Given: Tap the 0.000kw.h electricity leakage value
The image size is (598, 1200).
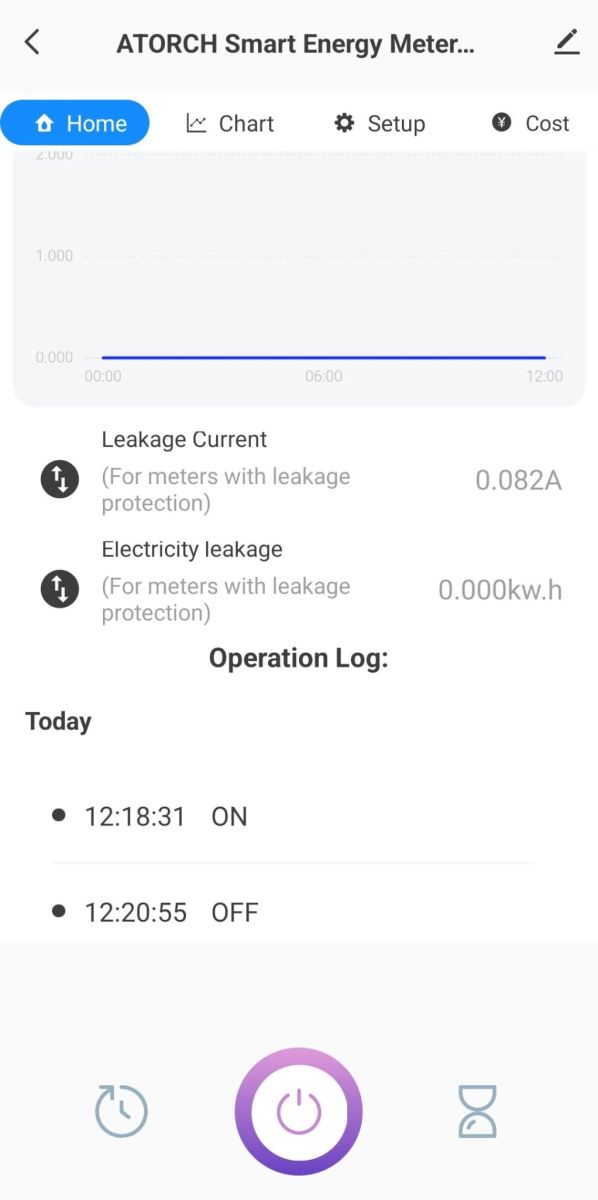Looking at the screenshot, I should coord(500,591).
